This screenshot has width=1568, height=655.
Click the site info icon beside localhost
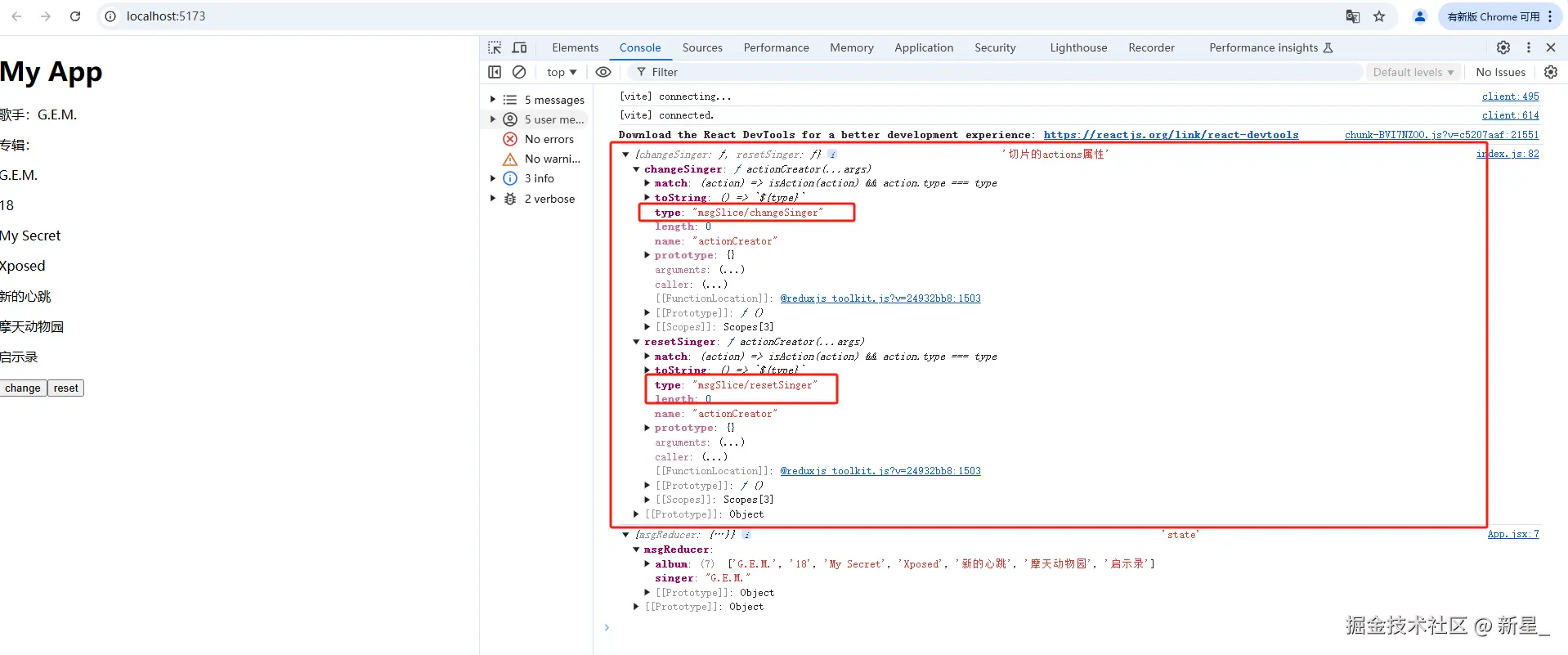click(x=110, y=16)
